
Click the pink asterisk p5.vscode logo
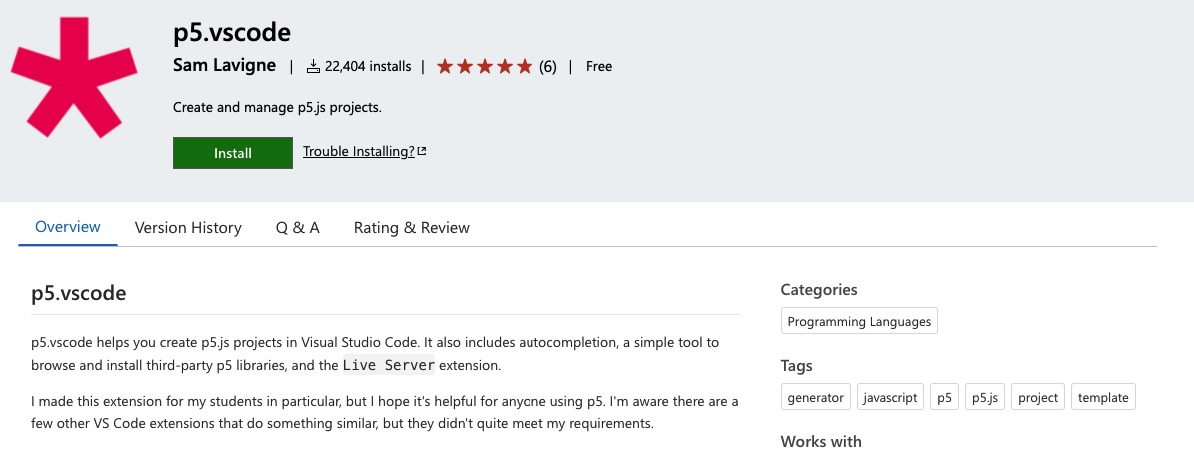click(74, 77)
